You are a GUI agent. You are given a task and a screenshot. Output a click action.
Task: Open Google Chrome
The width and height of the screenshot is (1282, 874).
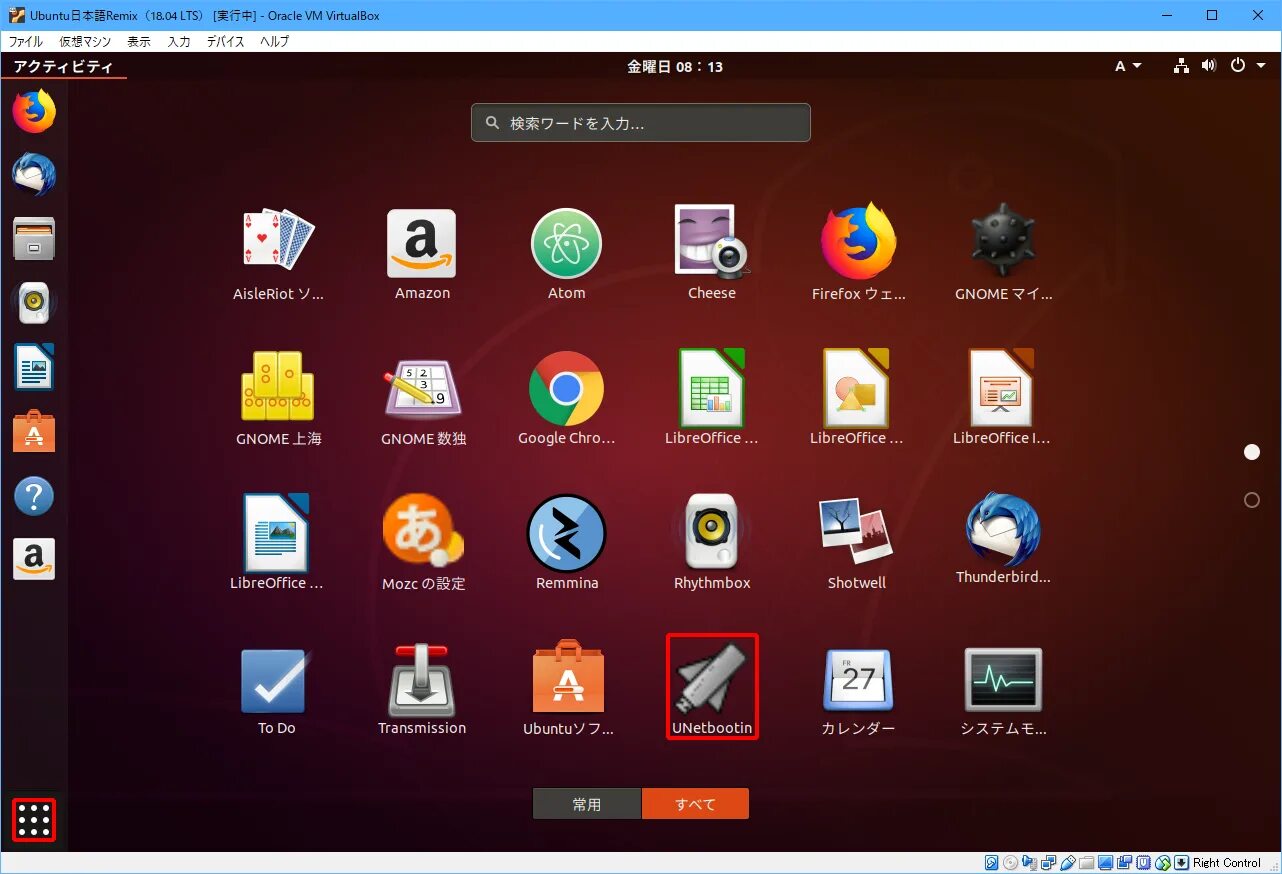coord(566,398)
